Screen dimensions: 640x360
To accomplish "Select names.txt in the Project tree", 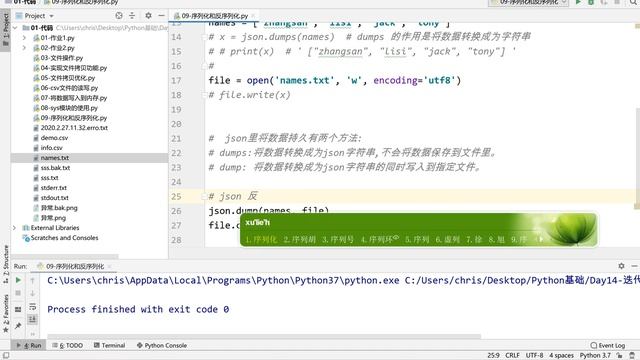I will click(x=89, y=158).
